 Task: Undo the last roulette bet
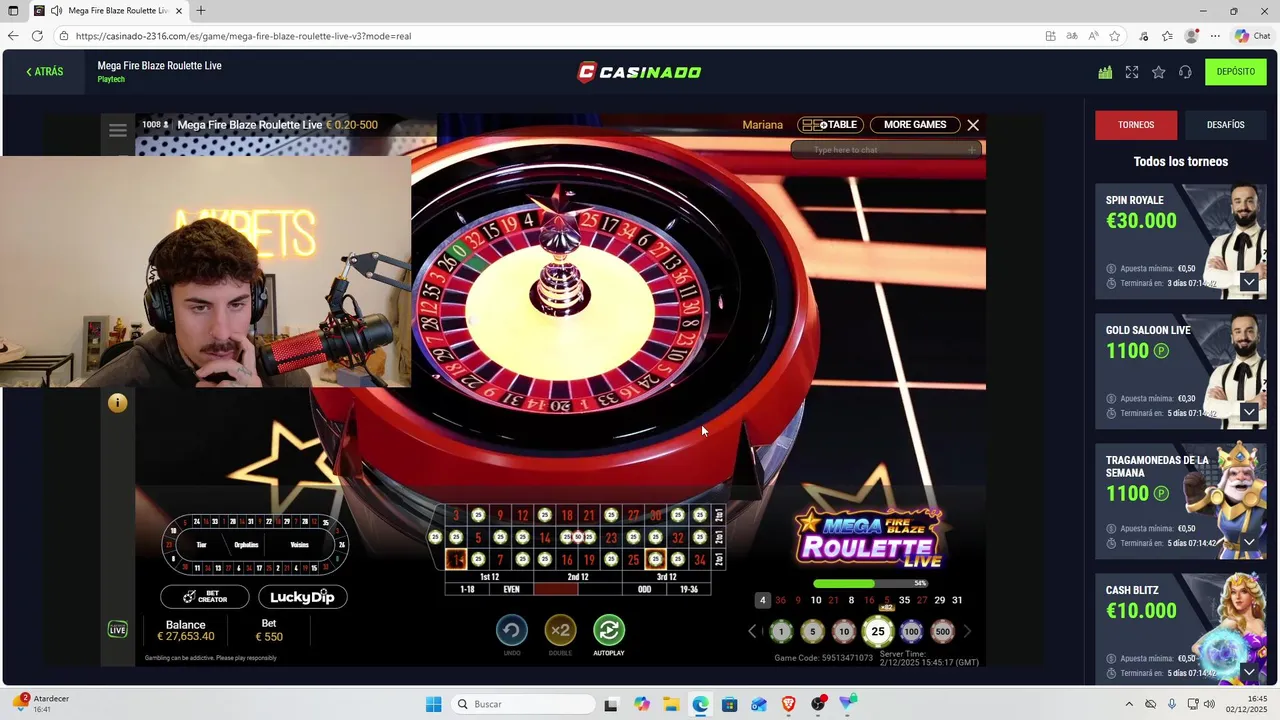(512, 630)
